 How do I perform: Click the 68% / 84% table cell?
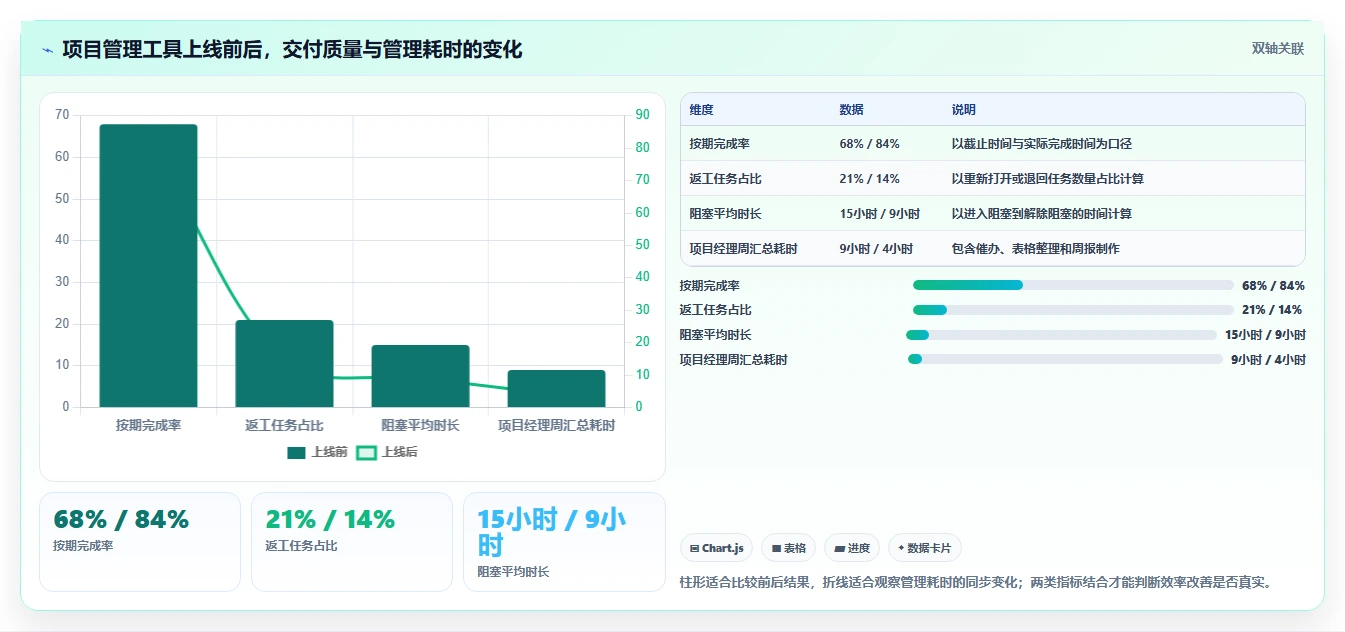tap(869, 144)
